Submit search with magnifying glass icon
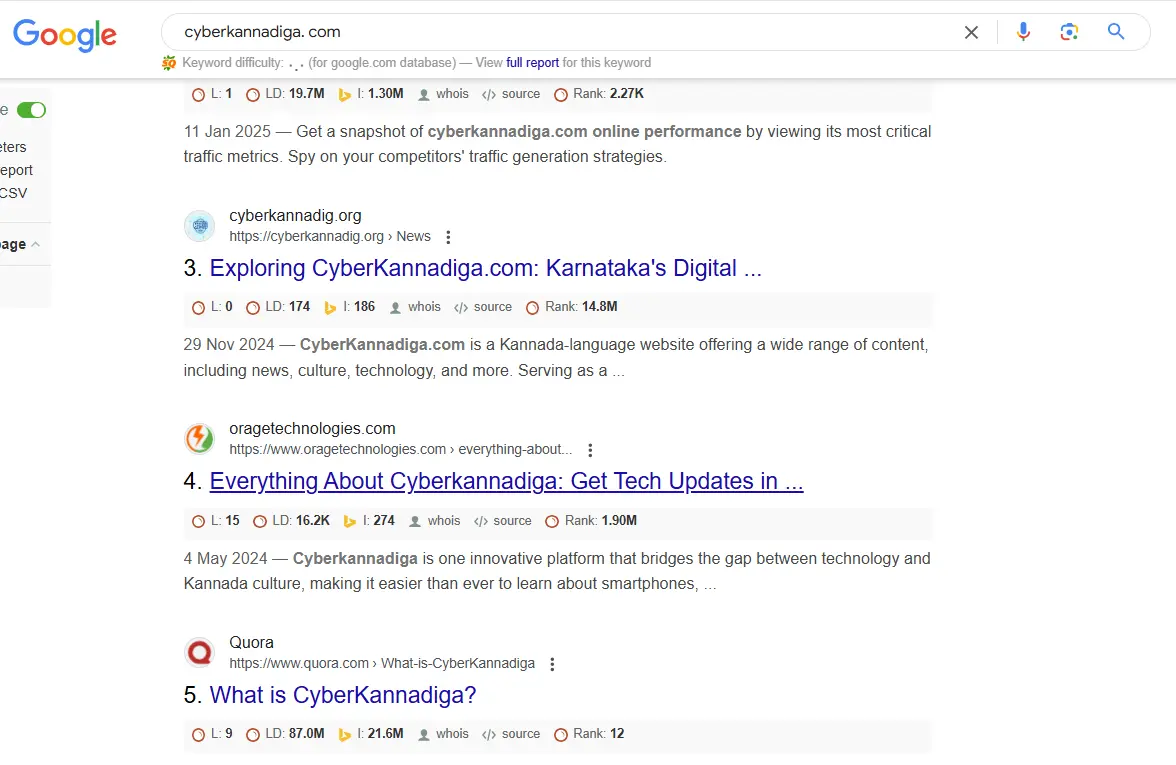This screenshot has width=1176, height=765. tap(1116, 32)
